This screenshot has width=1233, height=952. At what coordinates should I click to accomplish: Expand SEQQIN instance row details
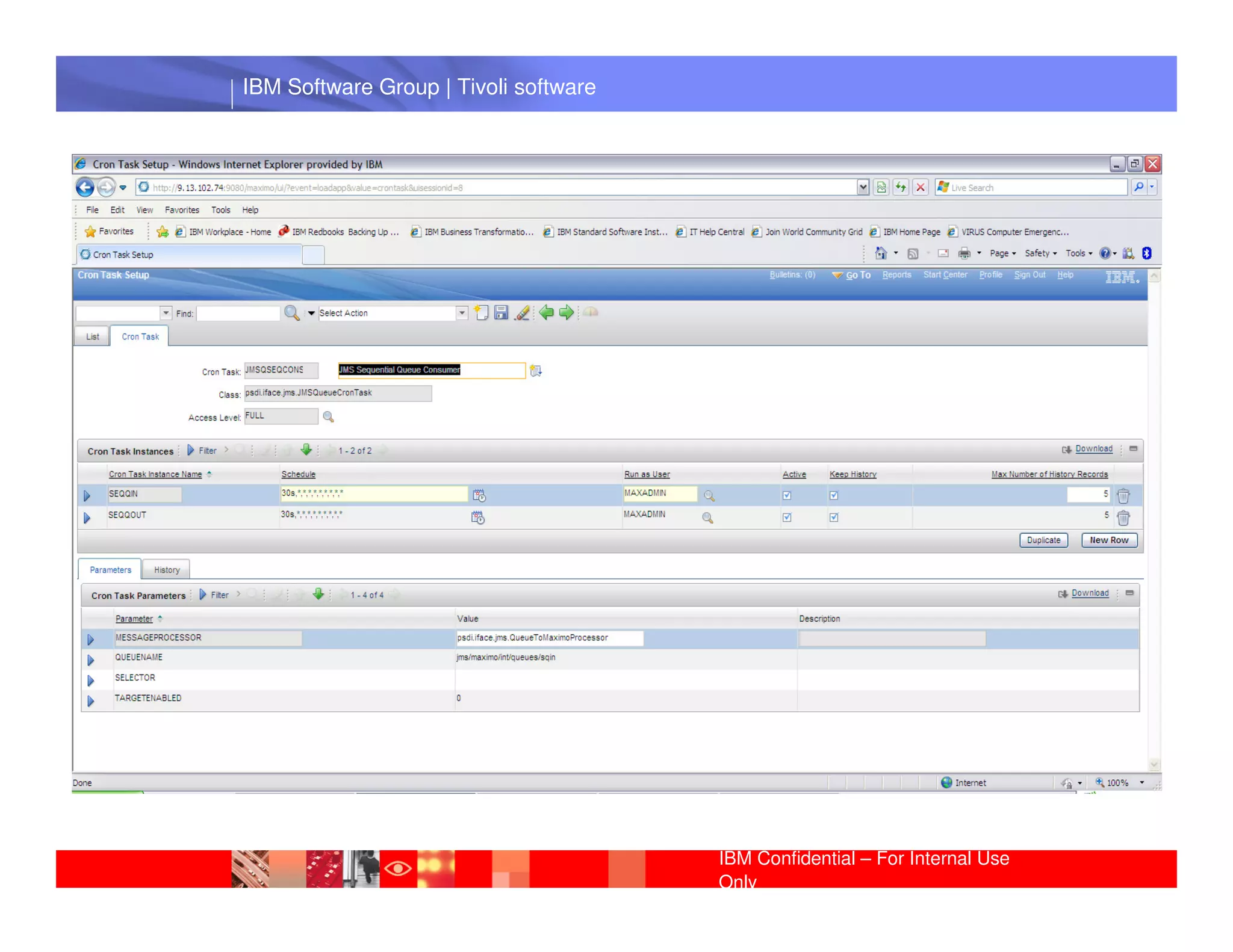87,496
